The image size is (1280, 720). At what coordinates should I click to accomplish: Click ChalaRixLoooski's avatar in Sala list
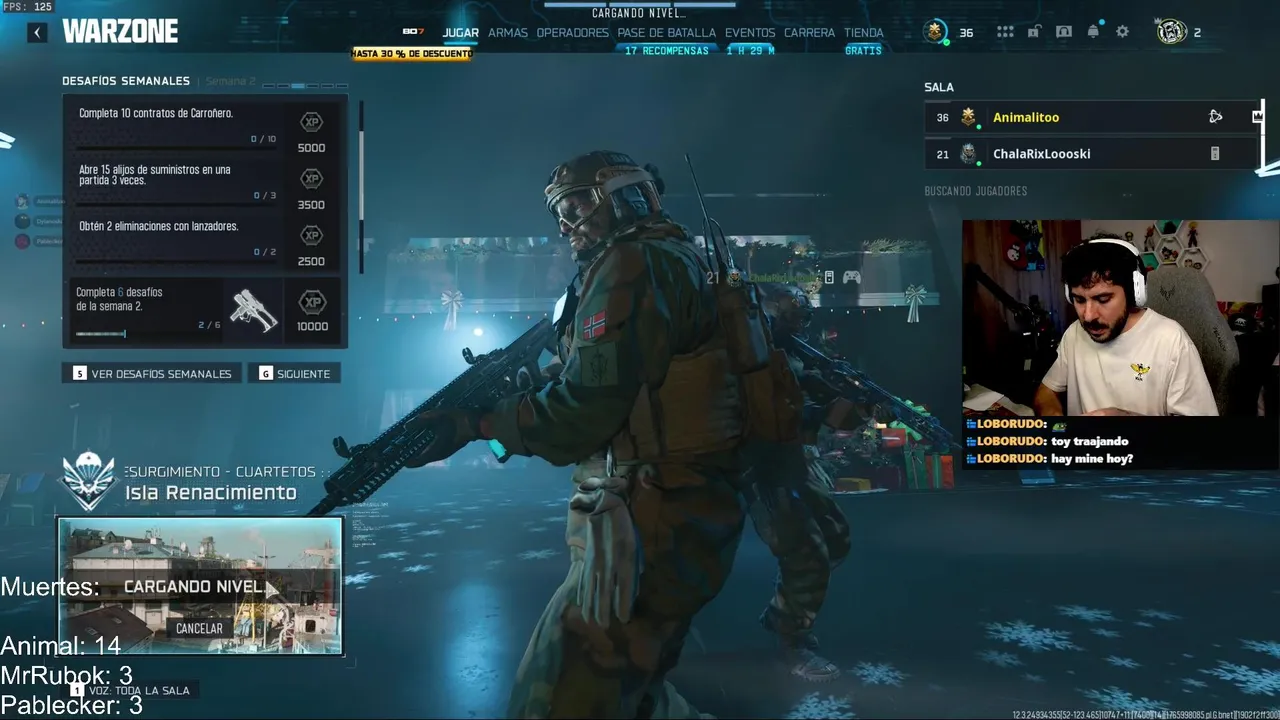coord(968,154)
